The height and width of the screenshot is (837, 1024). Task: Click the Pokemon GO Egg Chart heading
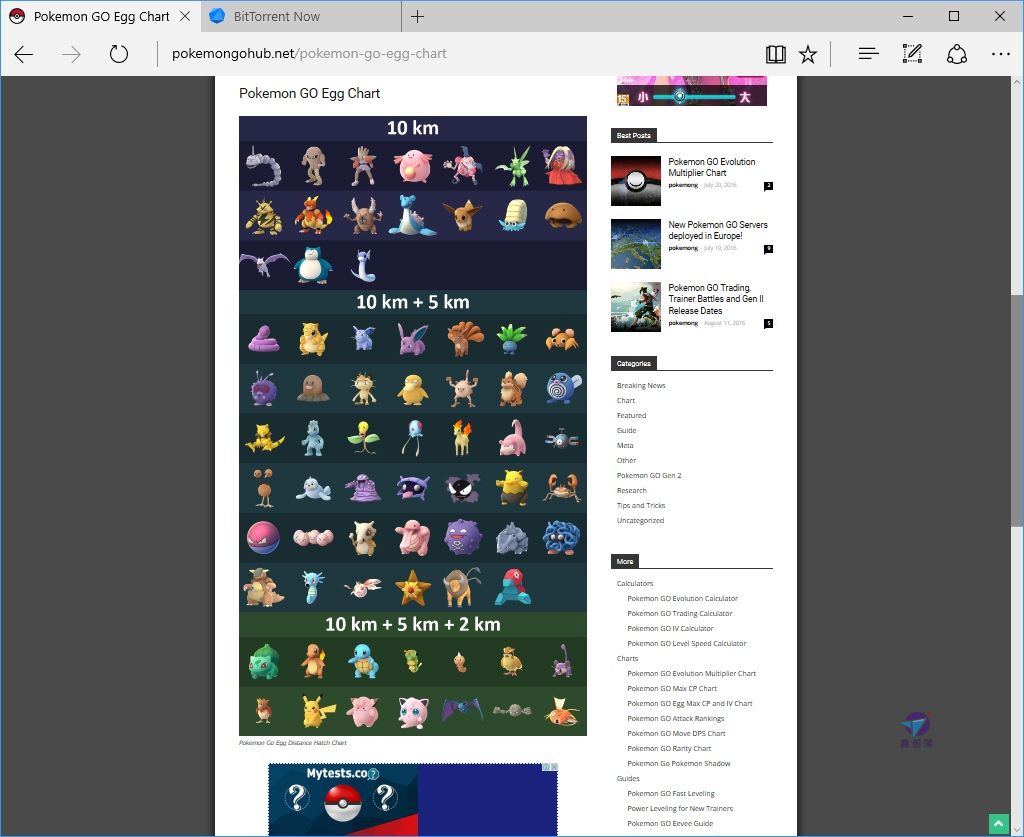[310, 93]
